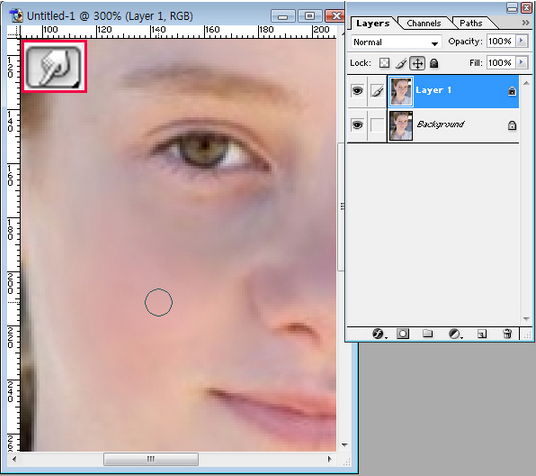Delete layer with the trash icon
Screen dimensions: 536x476
[x=507, y=333]
